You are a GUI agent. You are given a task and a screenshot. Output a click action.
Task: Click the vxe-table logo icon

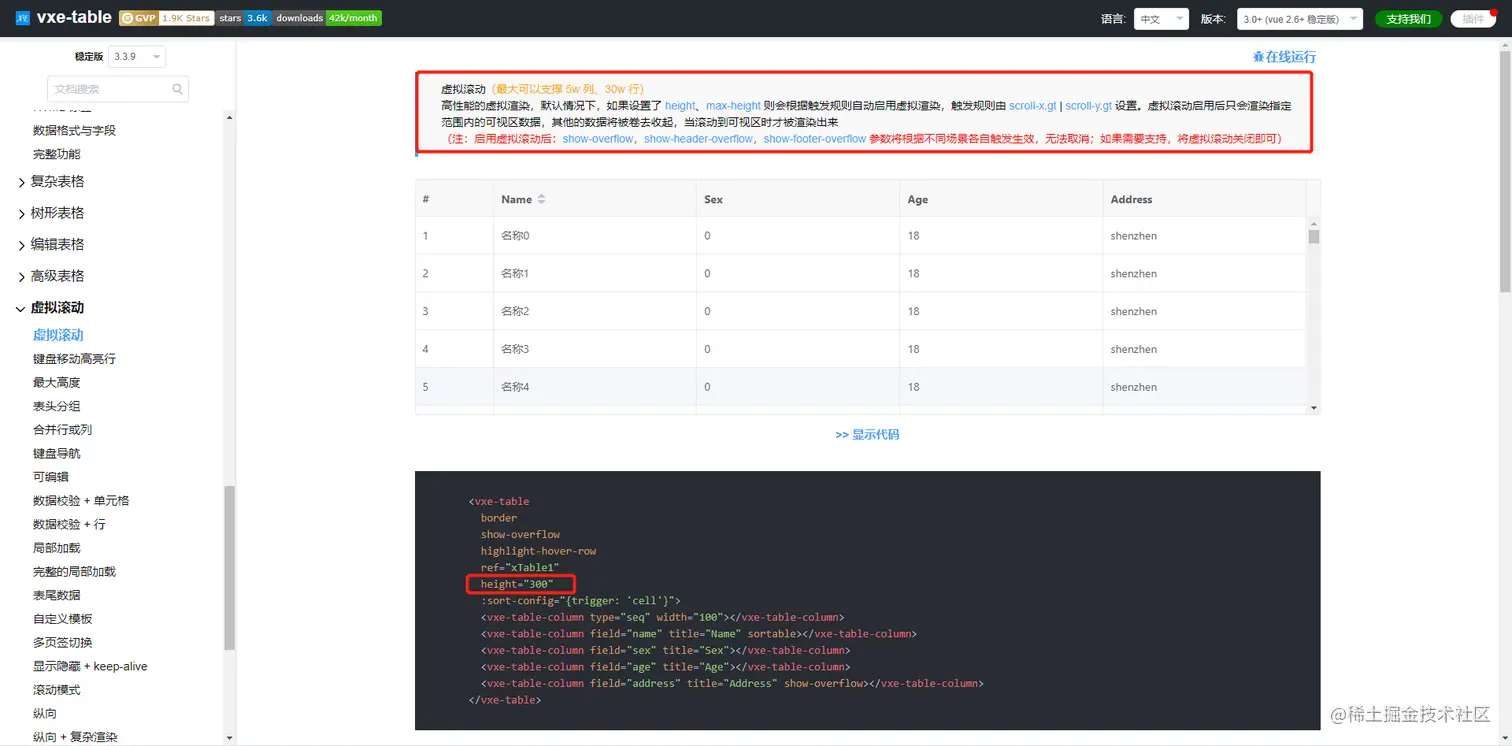point(23,18)
